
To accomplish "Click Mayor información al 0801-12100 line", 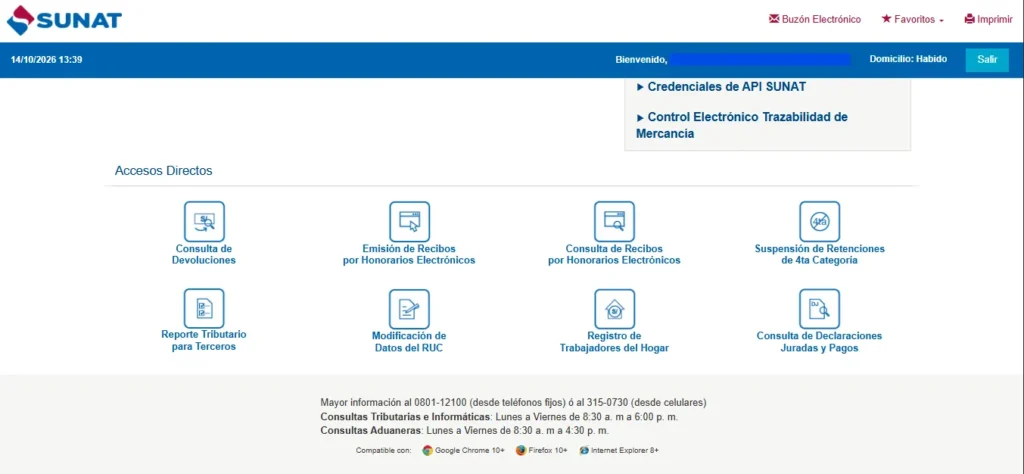I will pos(513,402).
